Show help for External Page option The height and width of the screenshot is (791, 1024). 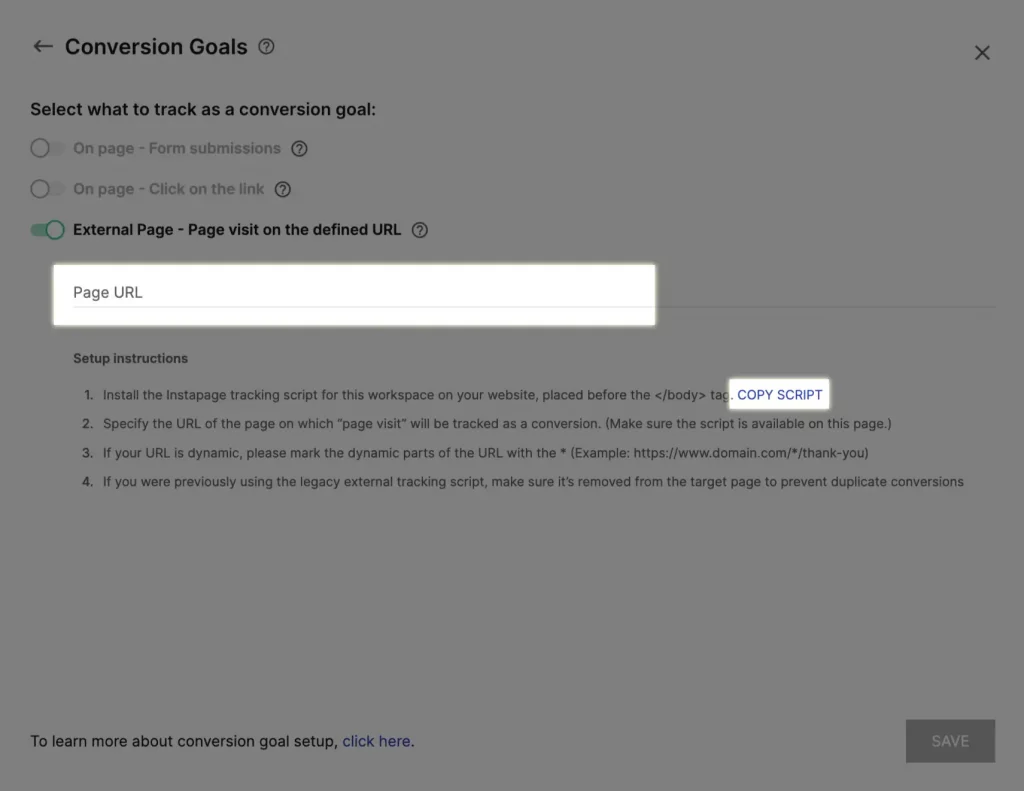tap(420, 230)
